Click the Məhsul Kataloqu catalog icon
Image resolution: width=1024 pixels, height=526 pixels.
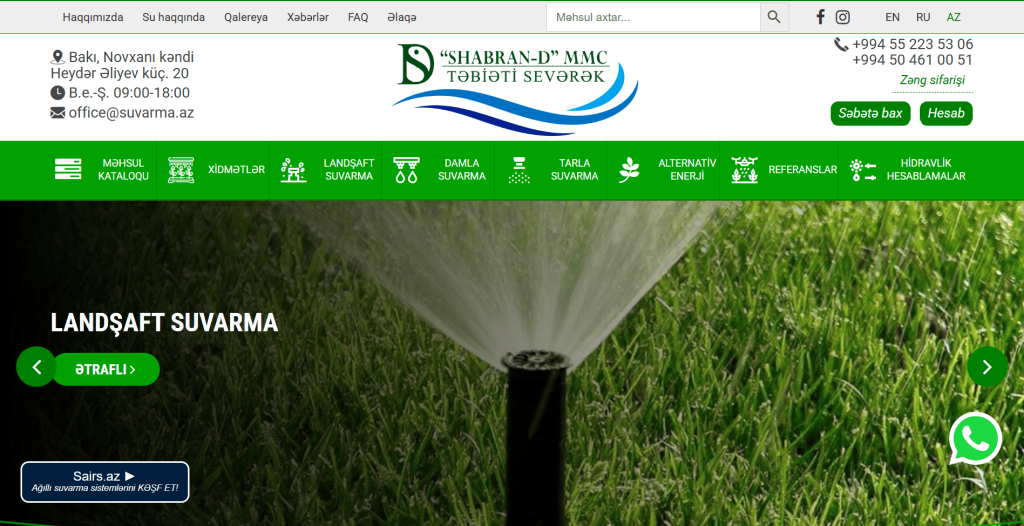(68, 169)
